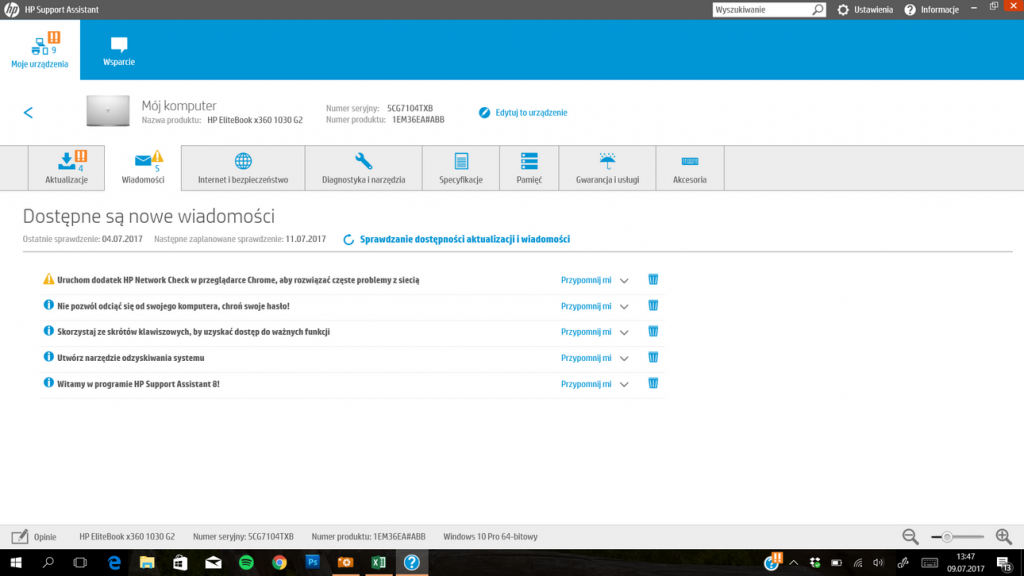The height and width of the screenshot is (576, 1024).
Task: Open the Informacje help icon
Action: pos(931,10)
